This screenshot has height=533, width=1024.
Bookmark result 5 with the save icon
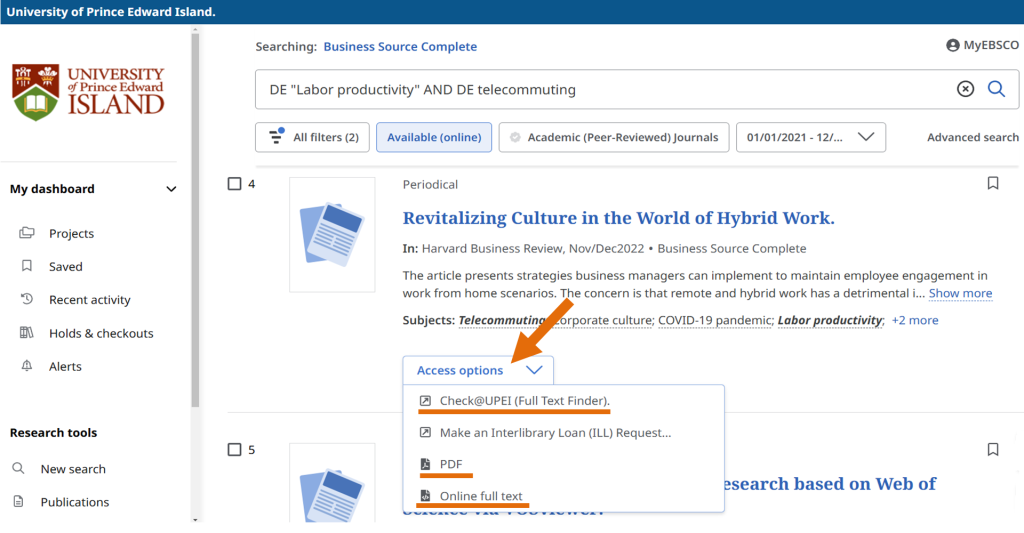pyautogui.click(x=993, y=449)
